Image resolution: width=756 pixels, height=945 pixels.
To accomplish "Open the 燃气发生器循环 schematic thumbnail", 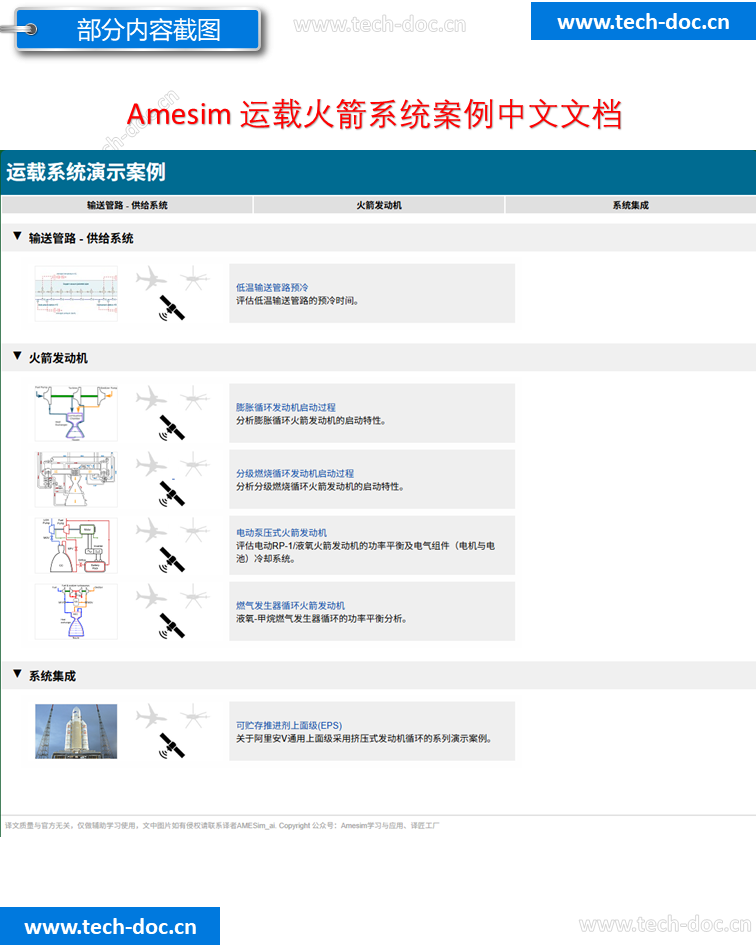I will pos(76,611).
